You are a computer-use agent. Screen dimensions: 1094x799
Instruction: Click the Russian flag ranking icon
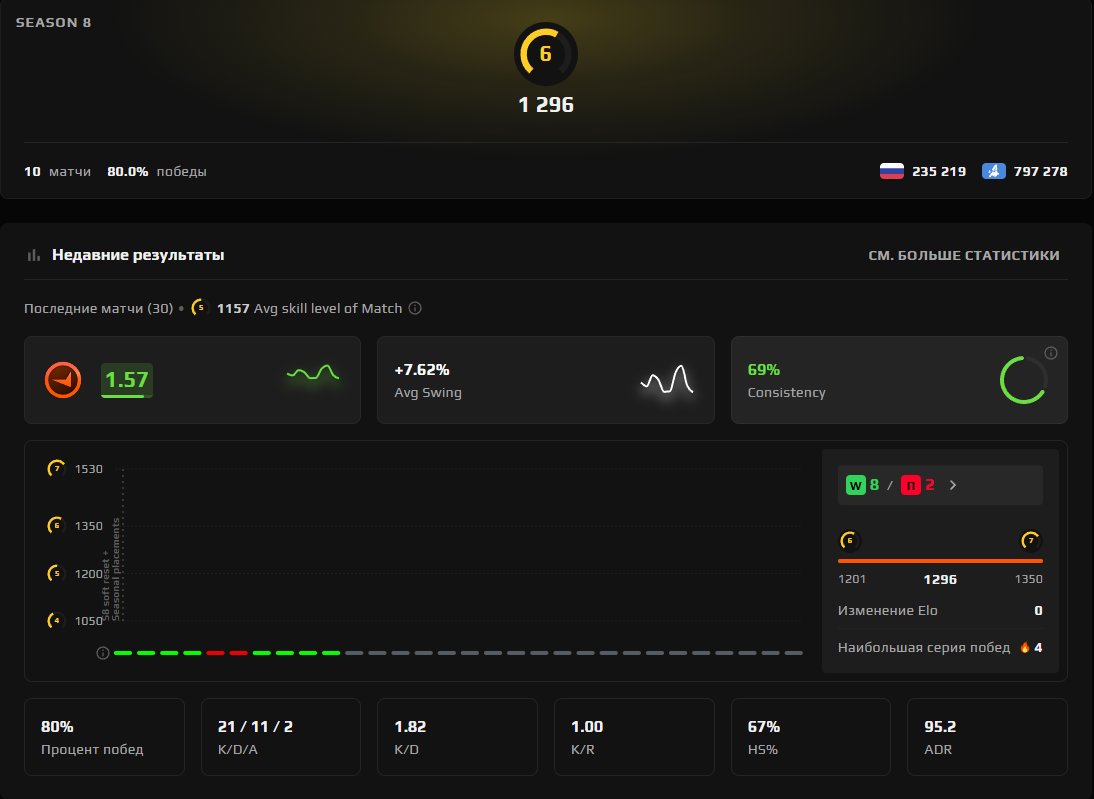pos(892,171)
